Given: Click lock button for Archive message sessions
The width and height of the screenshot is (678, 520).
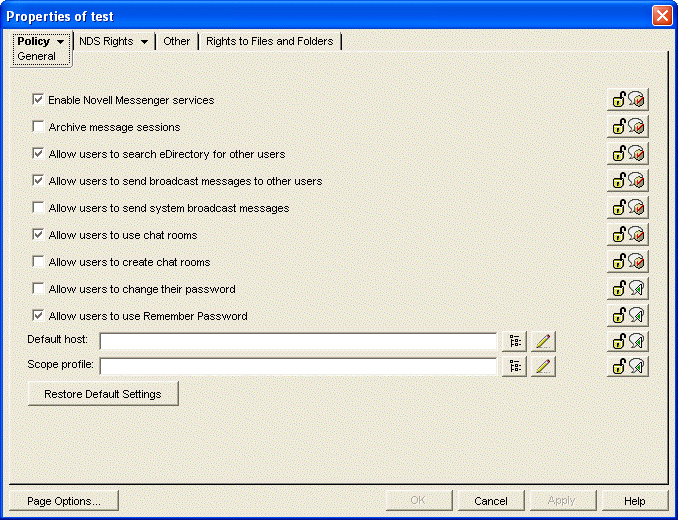Looking at the screenshot, I should [627, 127].
